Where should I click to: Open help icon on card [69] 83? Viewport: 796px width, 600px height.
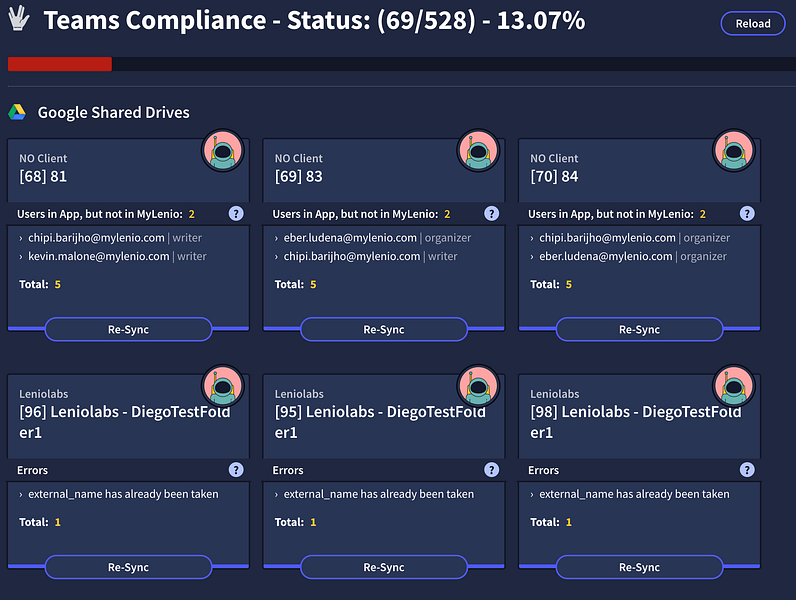click(491, 214)
